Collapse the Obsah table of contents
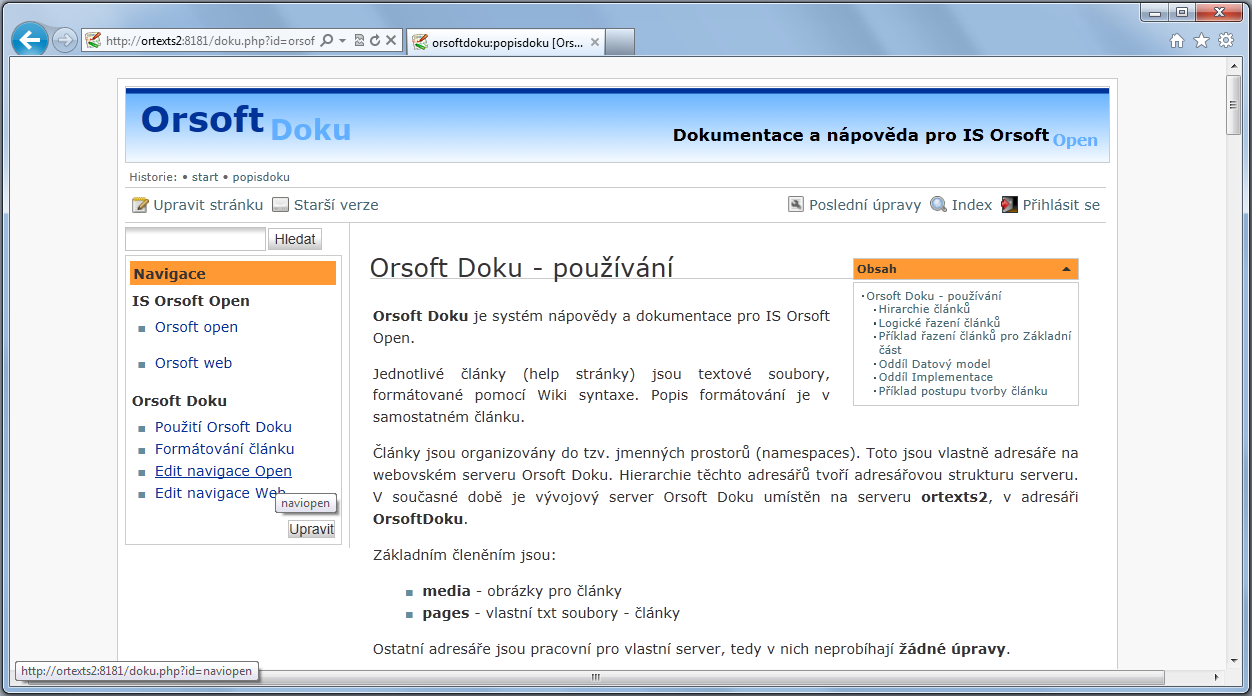This screenshot has width=1252, height=696. pos(1066,269)
